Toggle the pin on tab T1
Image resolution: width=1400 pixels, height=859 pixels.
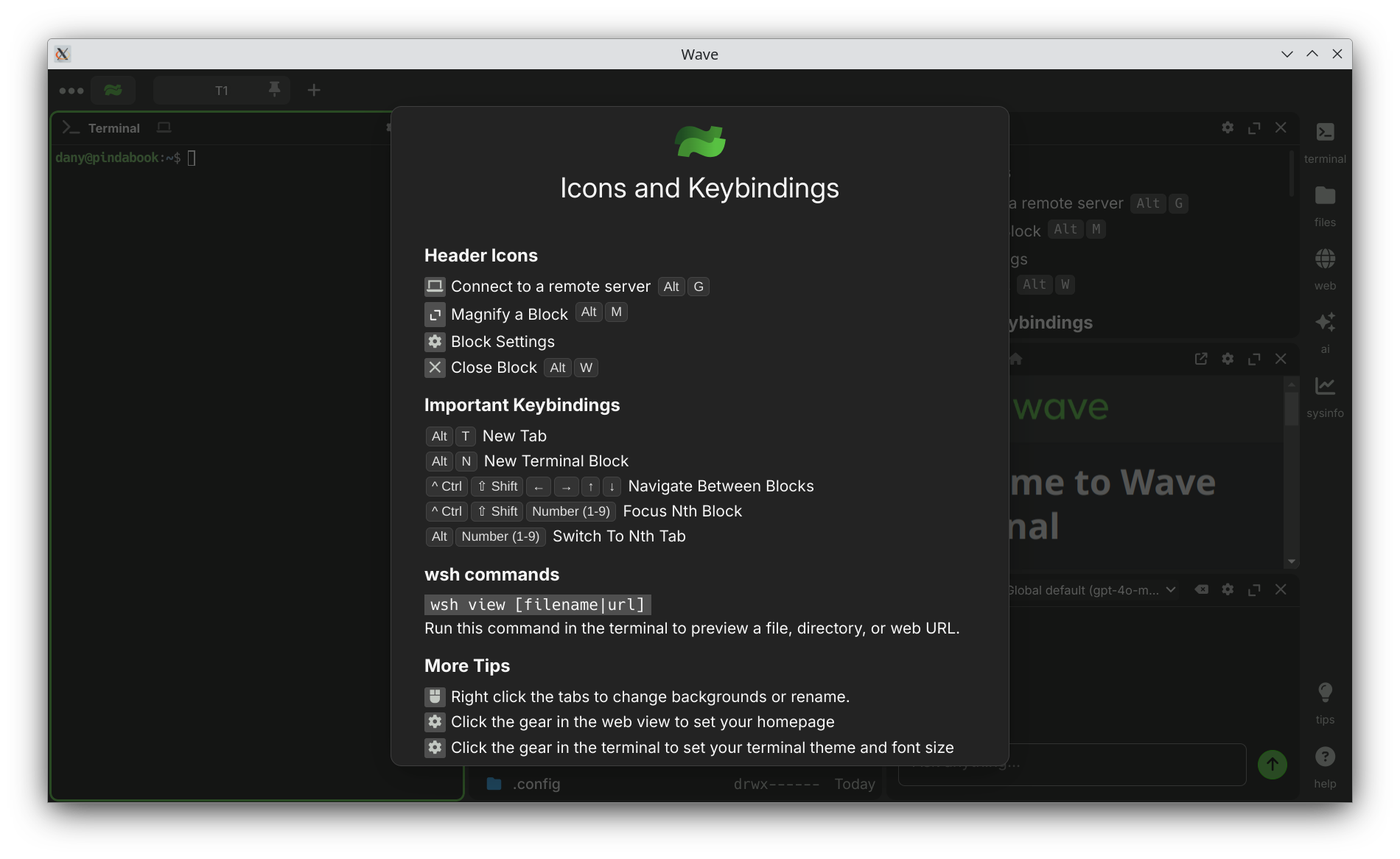click(x=274, y=89)
